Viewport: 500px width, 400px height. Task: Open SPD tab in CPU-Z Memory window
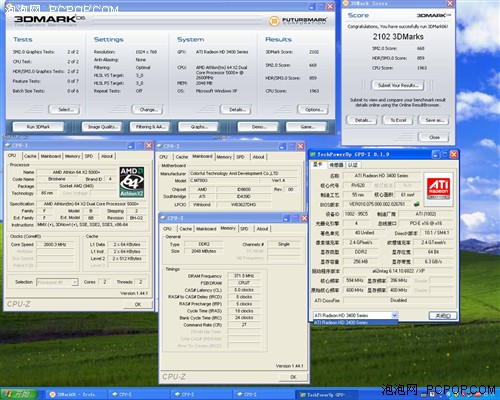pyautogui.click(x=244, y=229)
